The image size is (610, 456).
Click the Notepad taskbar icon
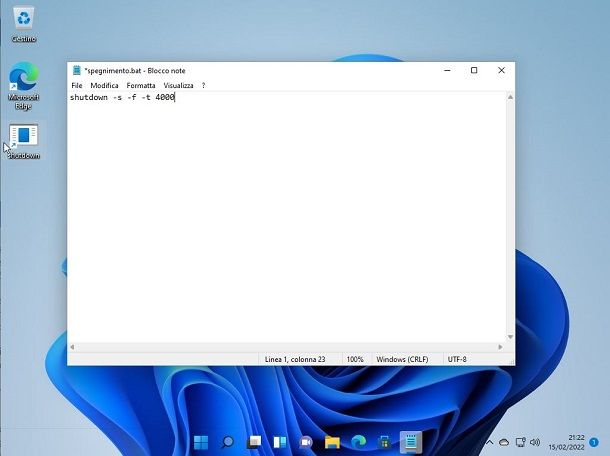click(x=411, y=442)
